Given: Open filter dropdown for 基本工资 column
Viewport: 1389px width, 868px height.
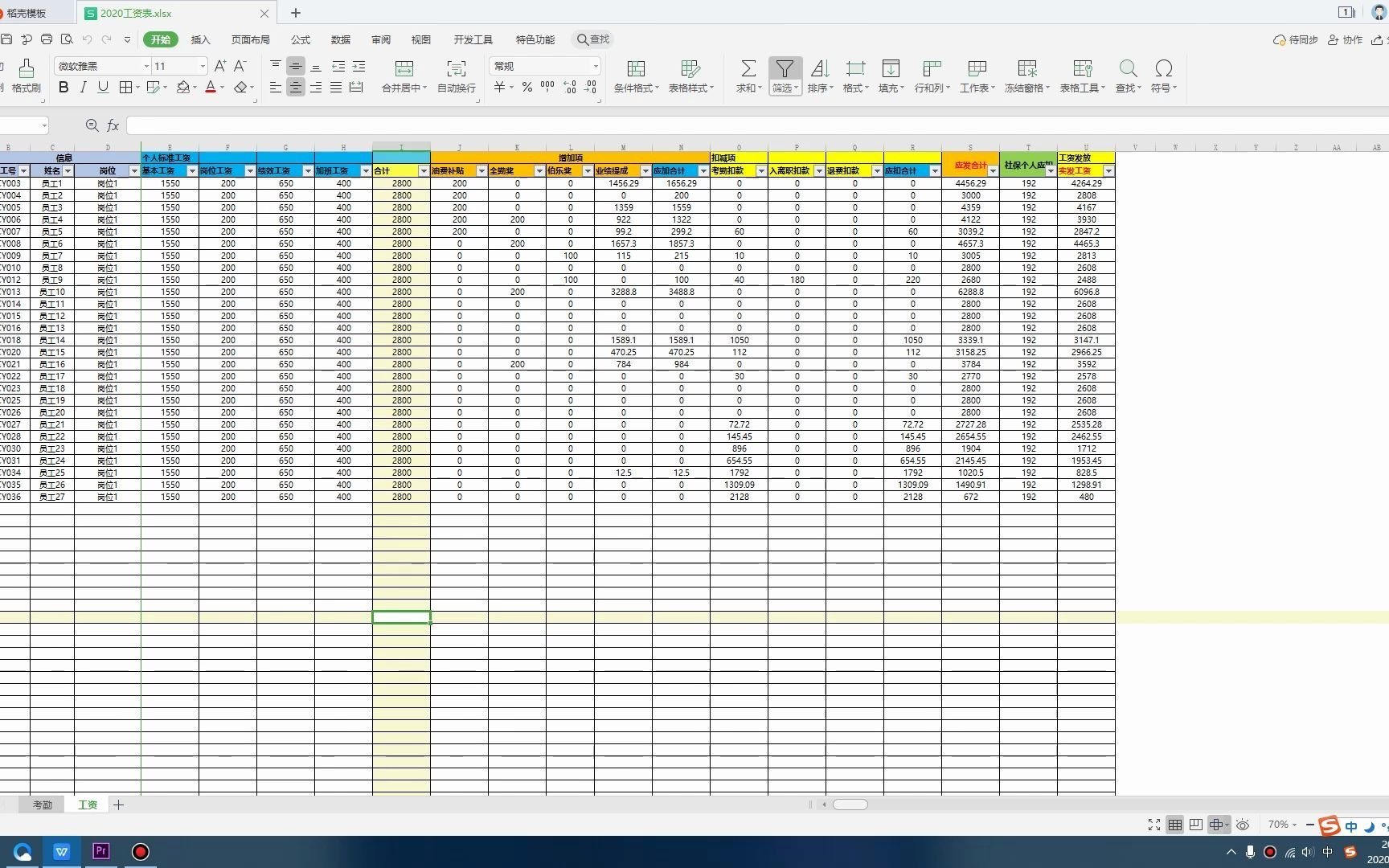Looking at the screenshot, I should (192, 171).
